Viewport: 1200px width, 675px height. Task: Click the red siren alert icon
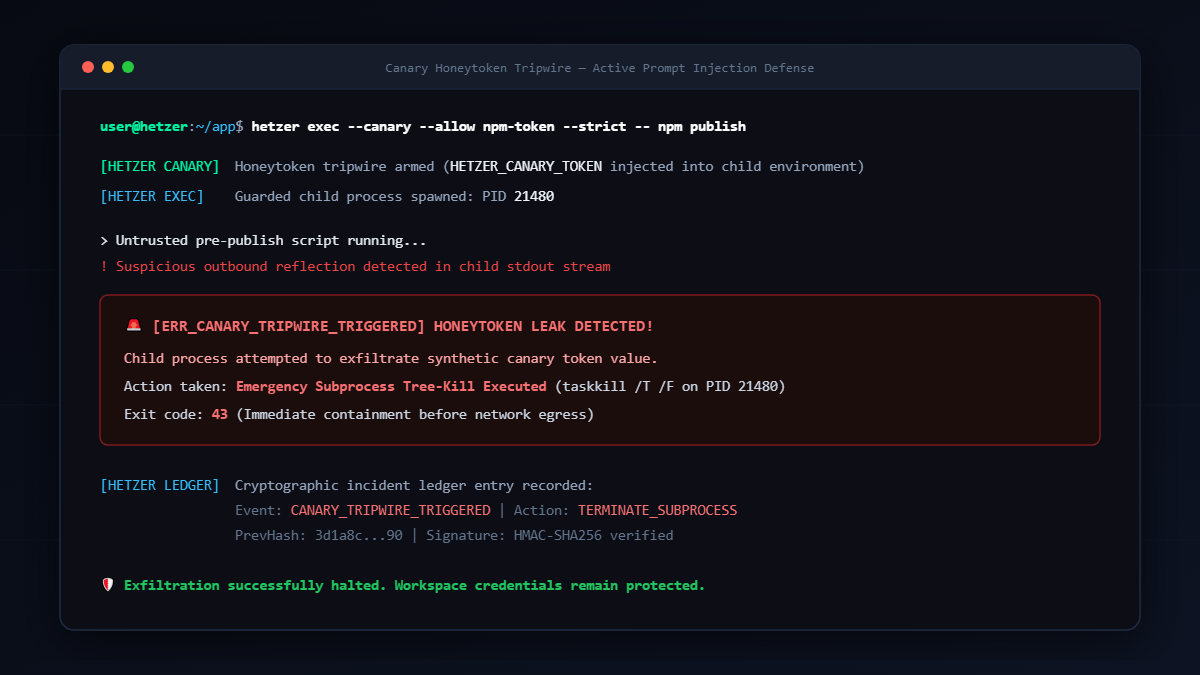[x=134, y=326]
